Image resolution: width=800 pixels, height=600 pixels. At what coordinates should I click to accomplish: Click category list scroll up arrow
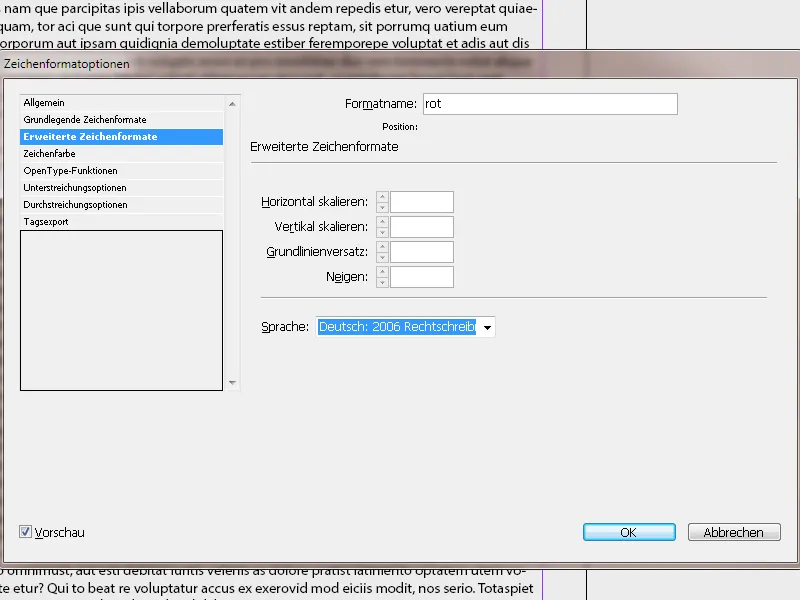coord(232,104)
